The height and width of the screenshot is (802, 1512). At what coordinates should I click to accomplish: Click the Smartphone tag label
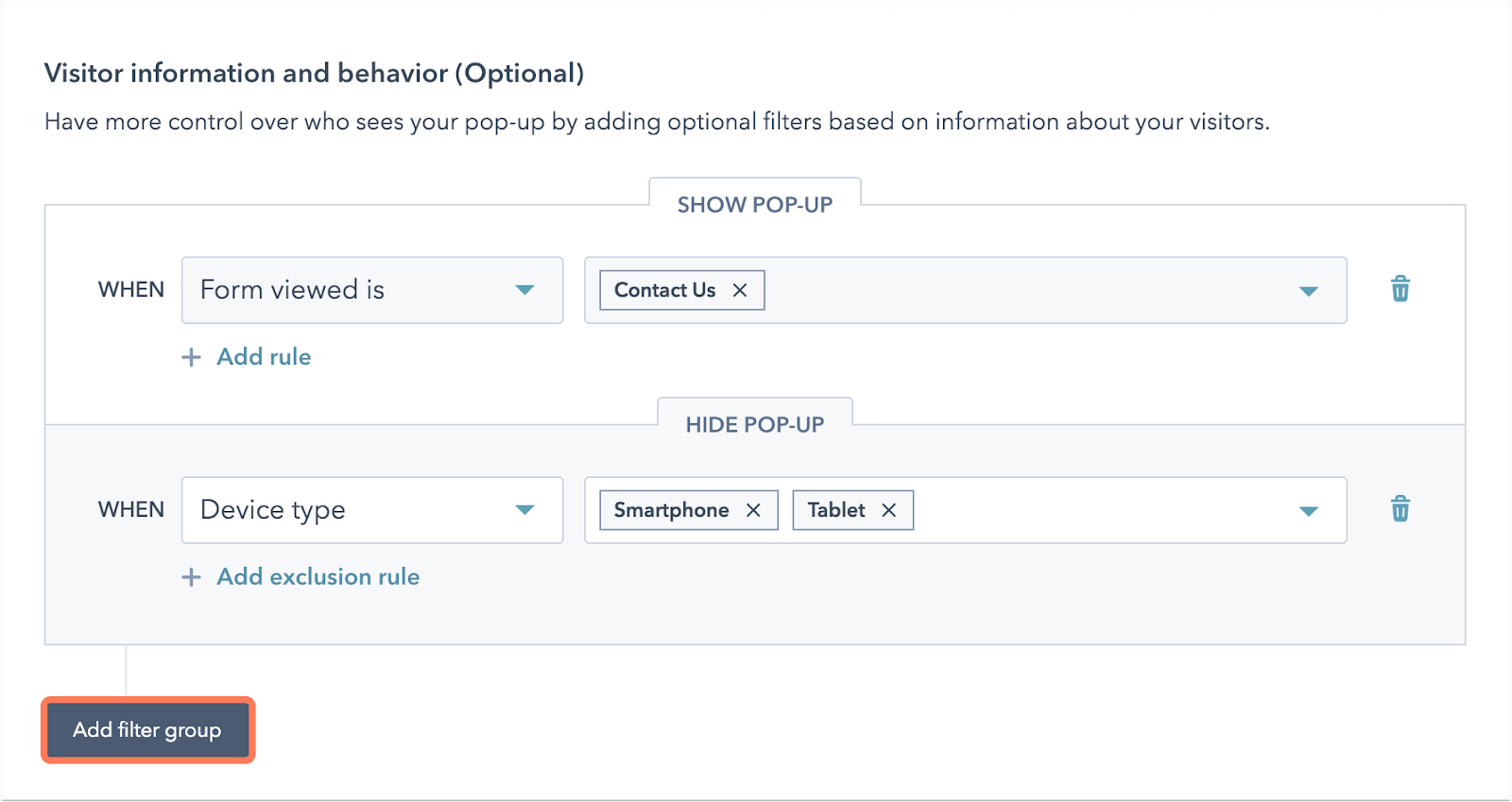671,510
